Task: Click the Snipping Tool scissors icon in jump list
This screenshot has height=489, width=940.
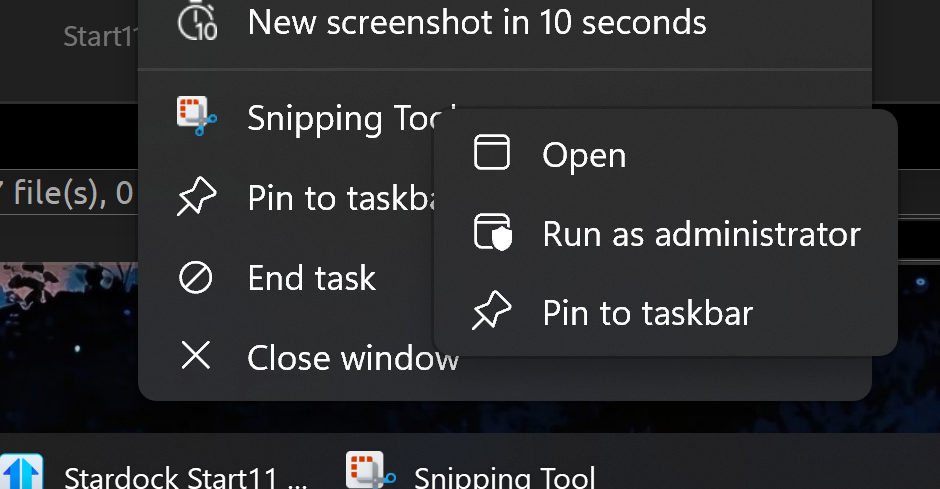Action: (197, 116)
